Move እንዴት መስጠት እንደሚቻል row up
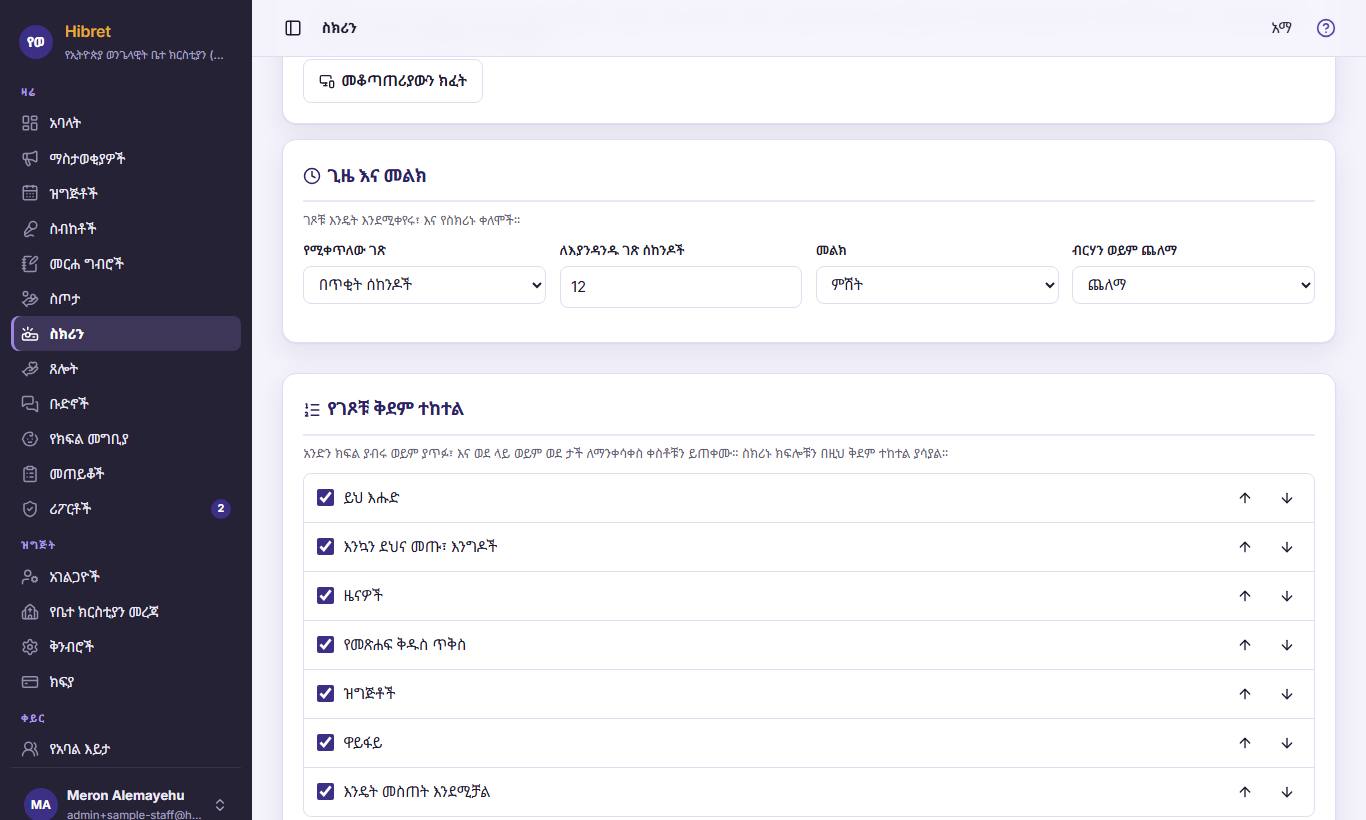Screen dimensions: 1366x820 1245,792
